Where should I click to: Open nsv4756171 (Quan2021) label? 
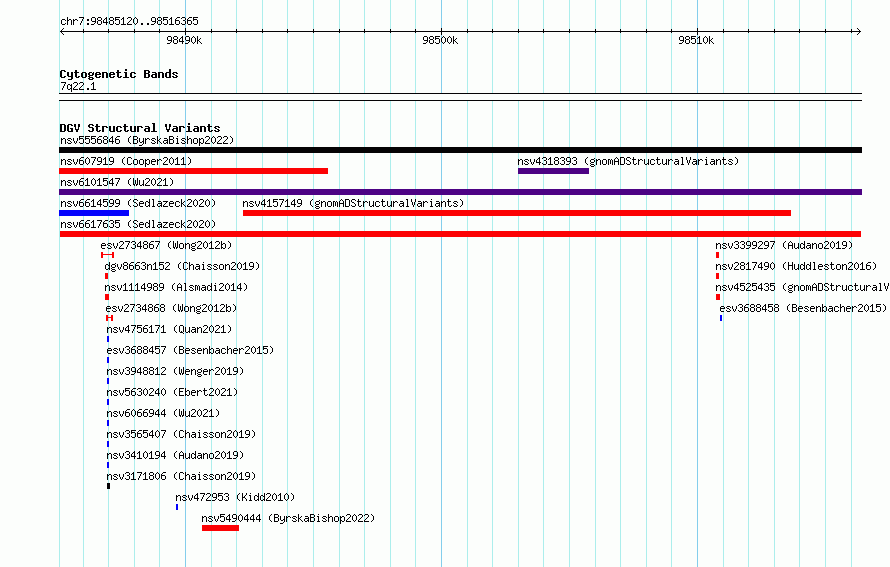pyautogui.click(x=169, y=329)
